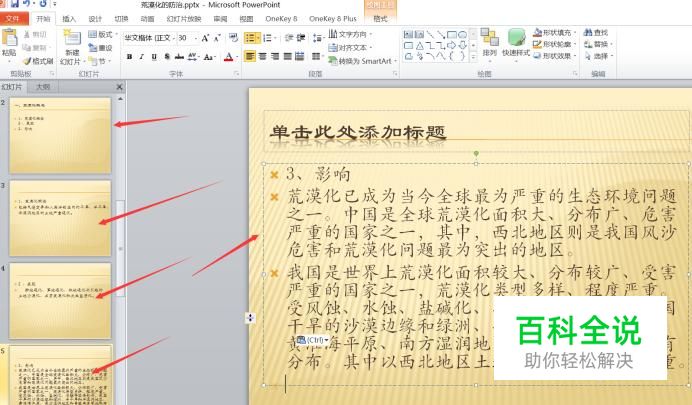
Task: Open the Line Spacing dropdown
Action: tap(318, 38)
